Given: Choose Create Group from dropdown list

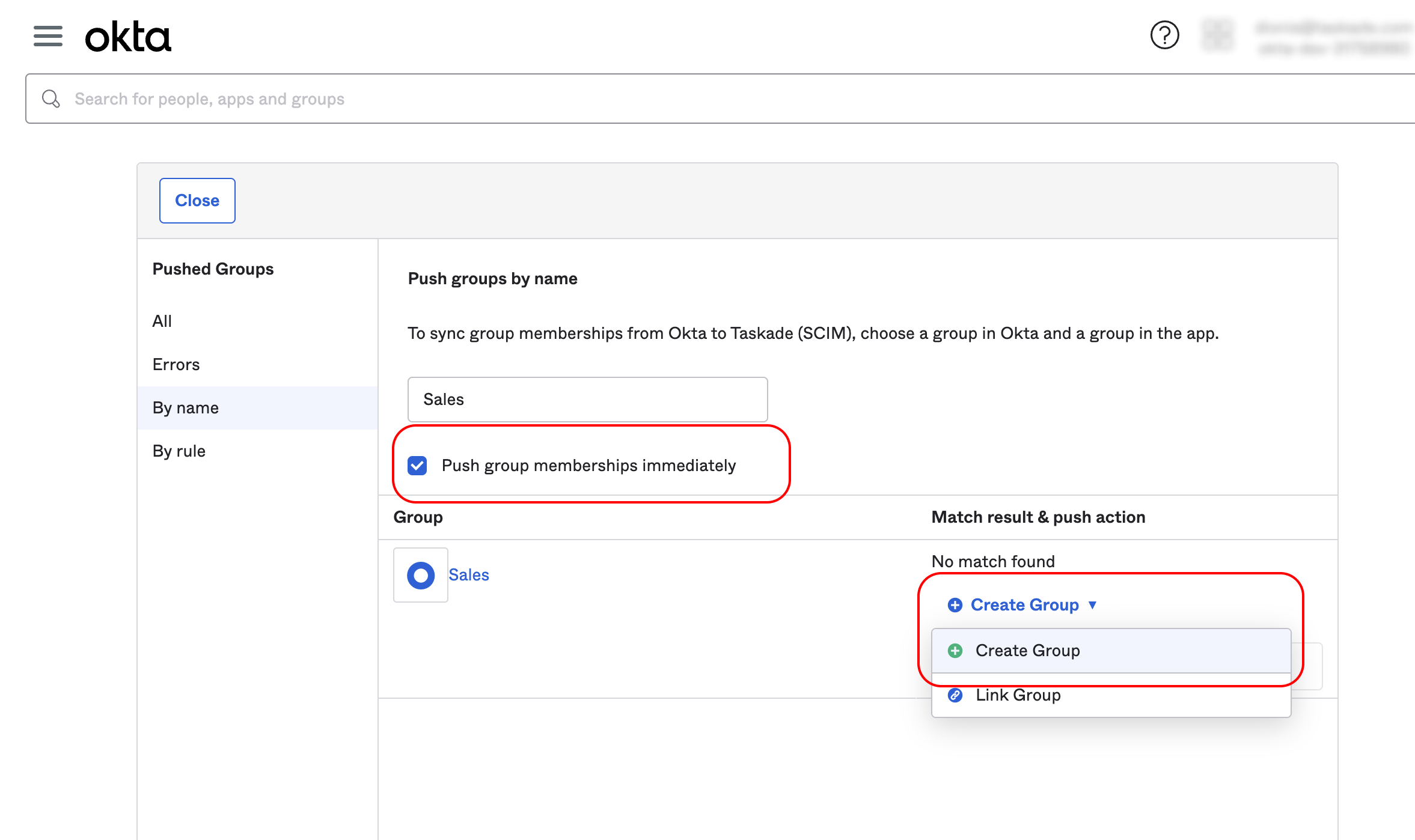Looking at the screenshot, I should tap(1027, 651).
